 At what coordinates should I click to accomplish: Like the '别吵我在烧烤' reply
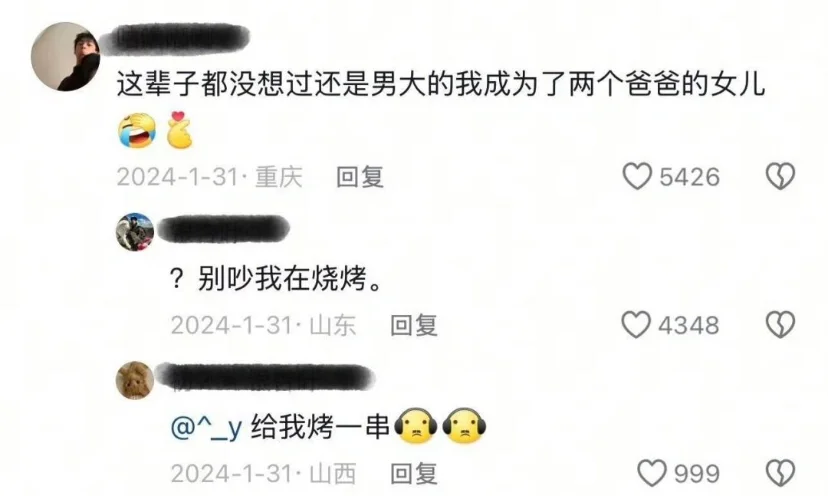click(x=636, y=324)
